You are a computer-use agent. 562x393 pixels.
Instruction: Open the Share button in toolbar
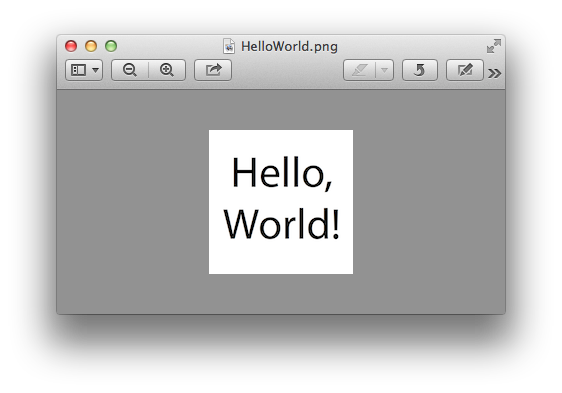click(x=213, y=70)
